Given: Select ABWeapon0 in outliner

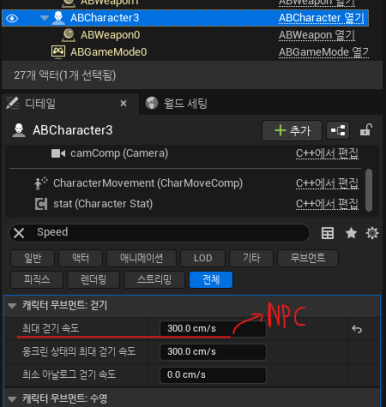Looking at the screenshot, I should point(110,35).
